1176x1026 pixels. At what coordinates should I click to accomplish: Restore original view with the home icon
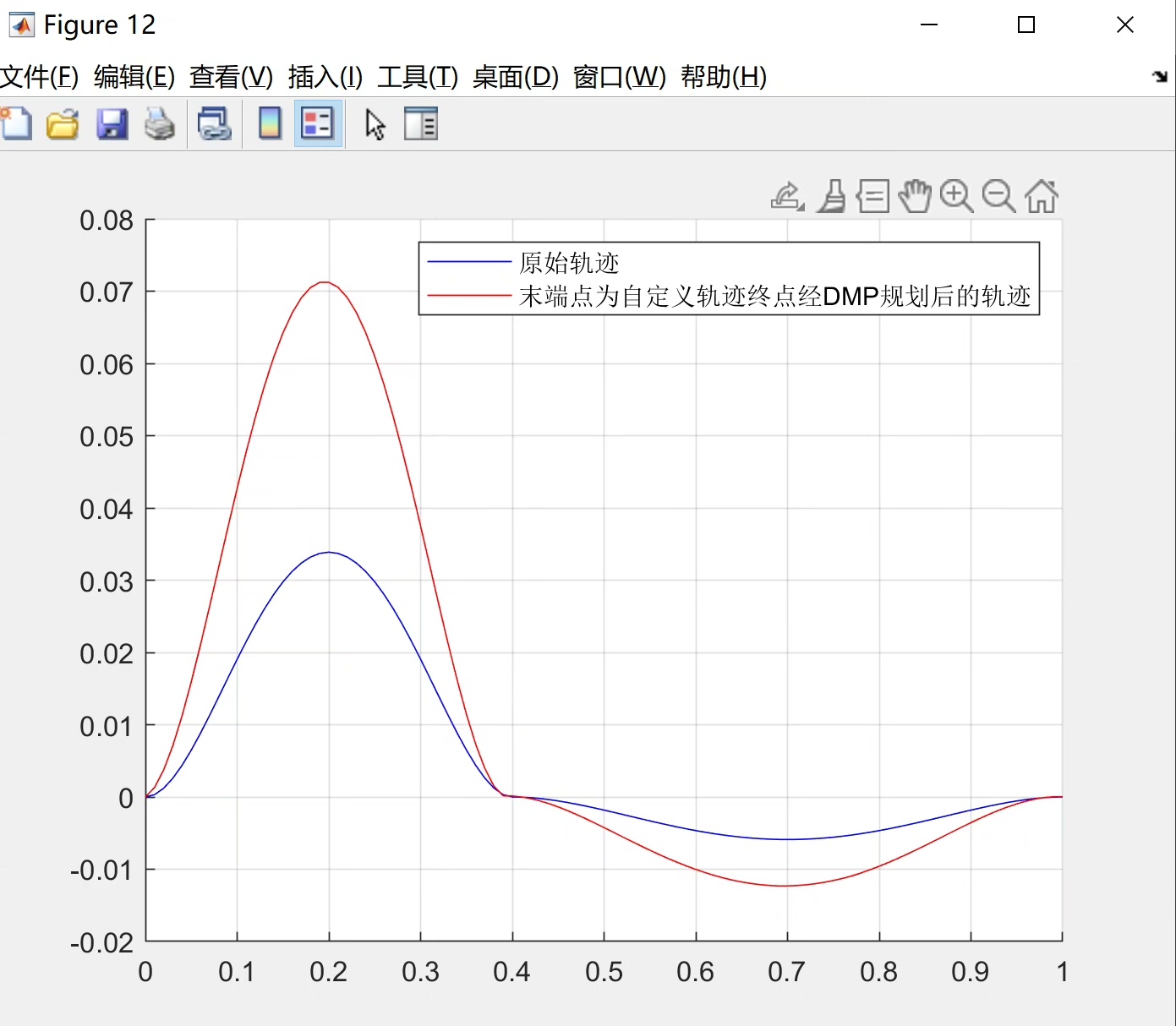coord(1041,196)
